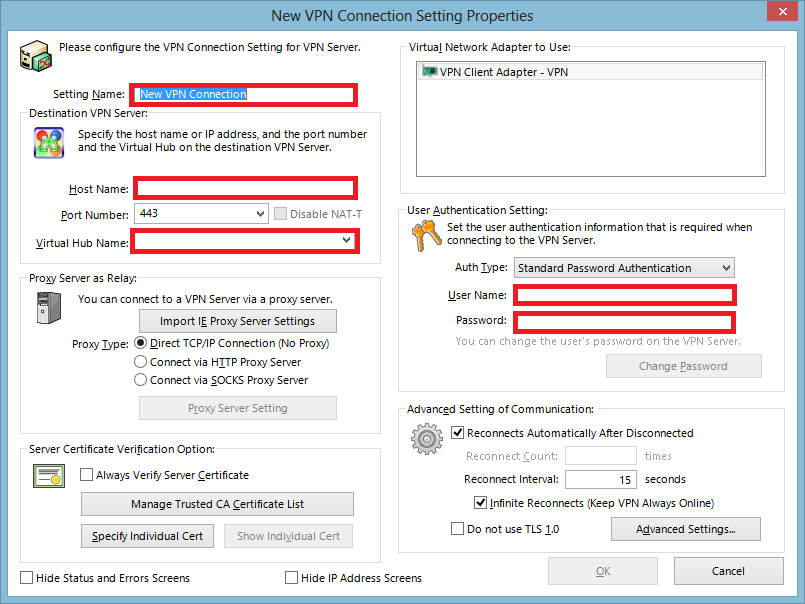Check Hide Status and Errors Screens

click(26, 578)
